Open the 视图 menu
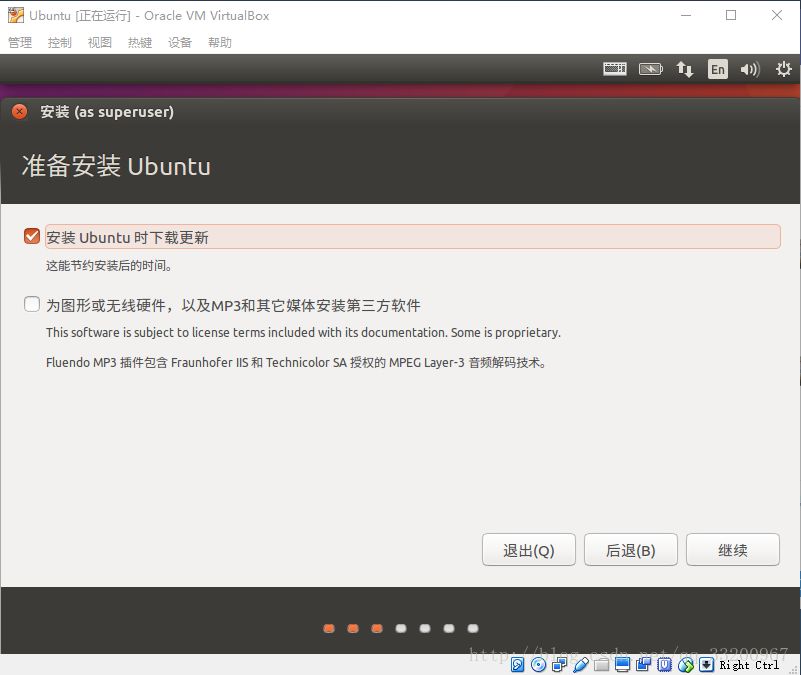Viewport: 801px width, 675px height. point(100,42)
